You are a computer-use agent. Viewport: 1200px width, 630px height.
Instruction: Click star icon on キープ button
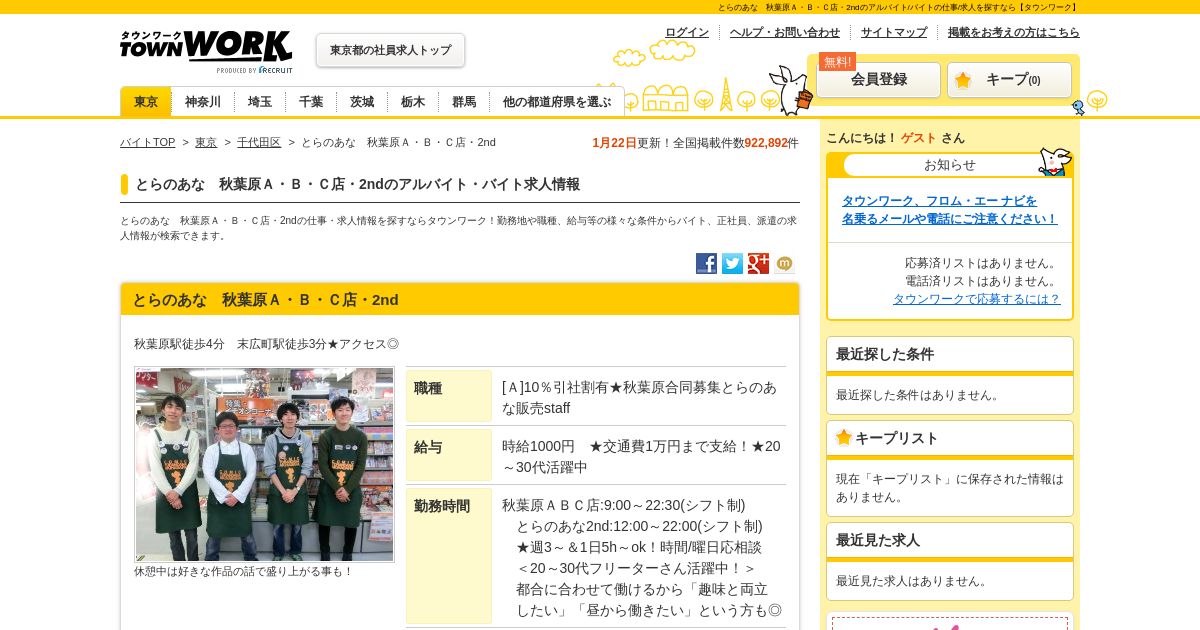pyautogui.click(x=963, y=80)
